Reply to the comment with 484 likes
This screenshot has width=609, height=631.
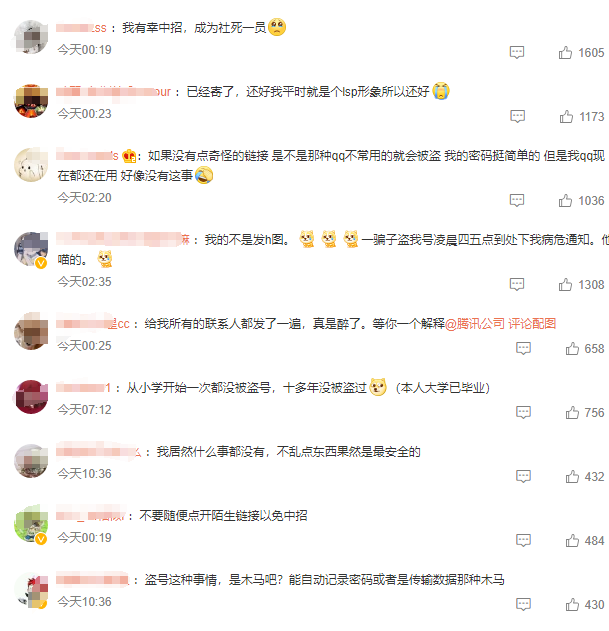(523, 541)
